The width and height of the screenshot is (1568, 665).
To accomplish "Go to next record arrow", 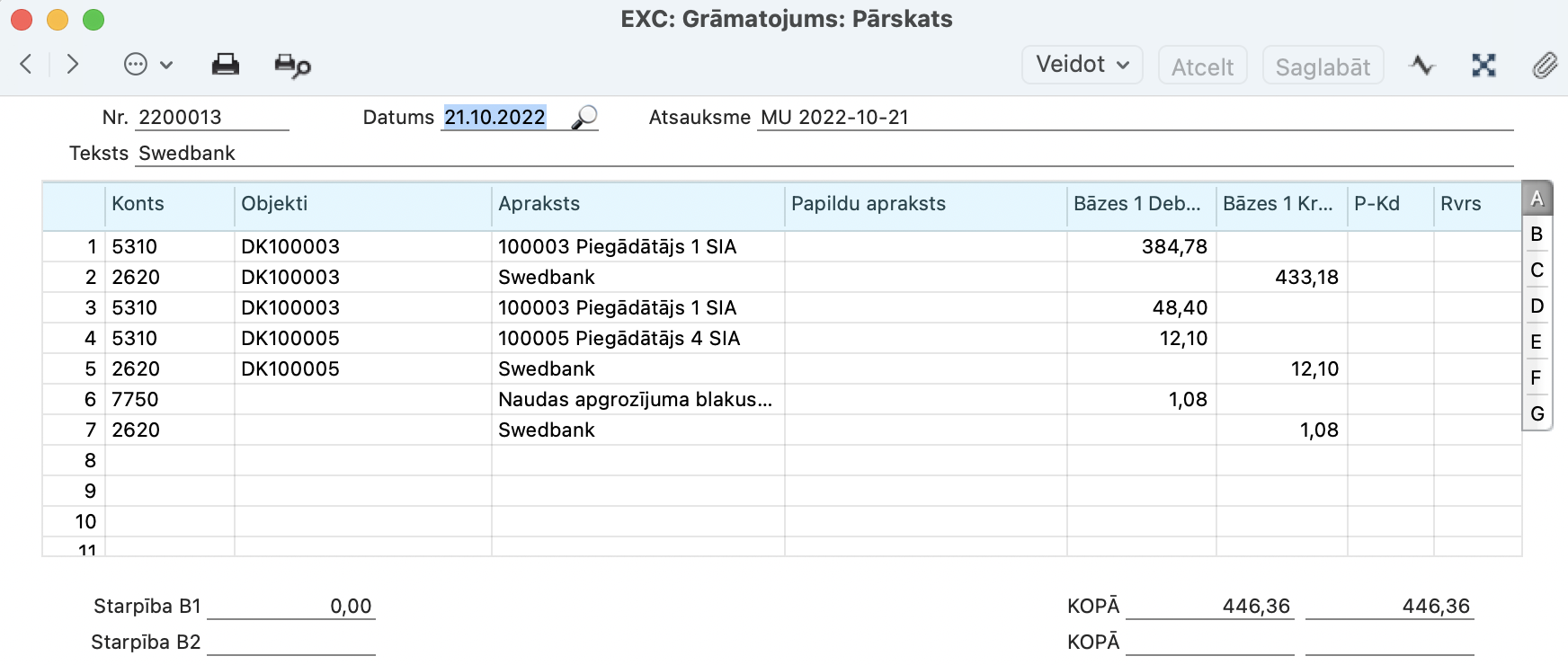I will point(73,65).
